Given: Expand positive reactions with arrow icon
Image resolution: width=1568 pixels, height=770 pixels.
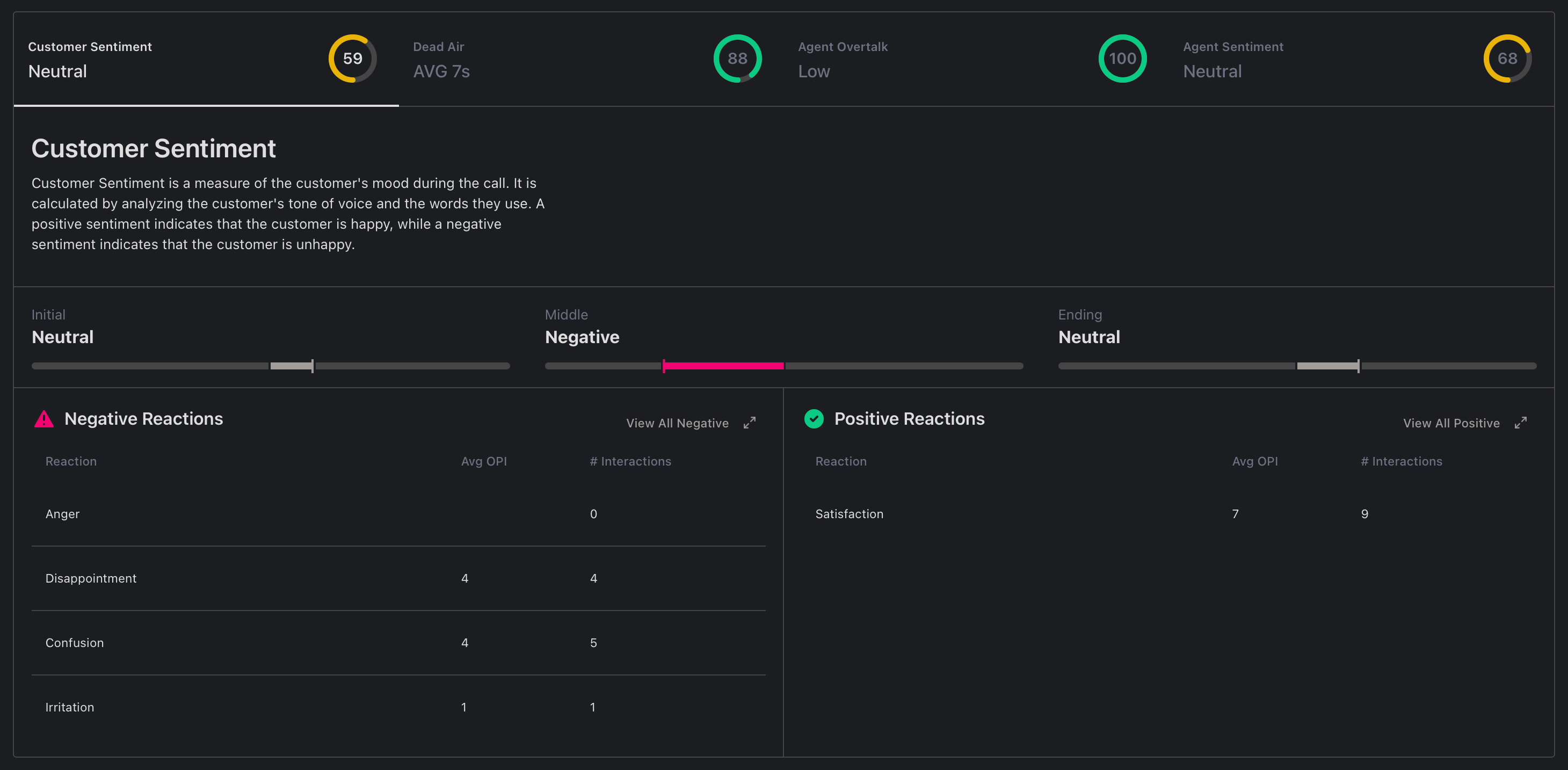Looking at the screenshot, I should 1520,423.
